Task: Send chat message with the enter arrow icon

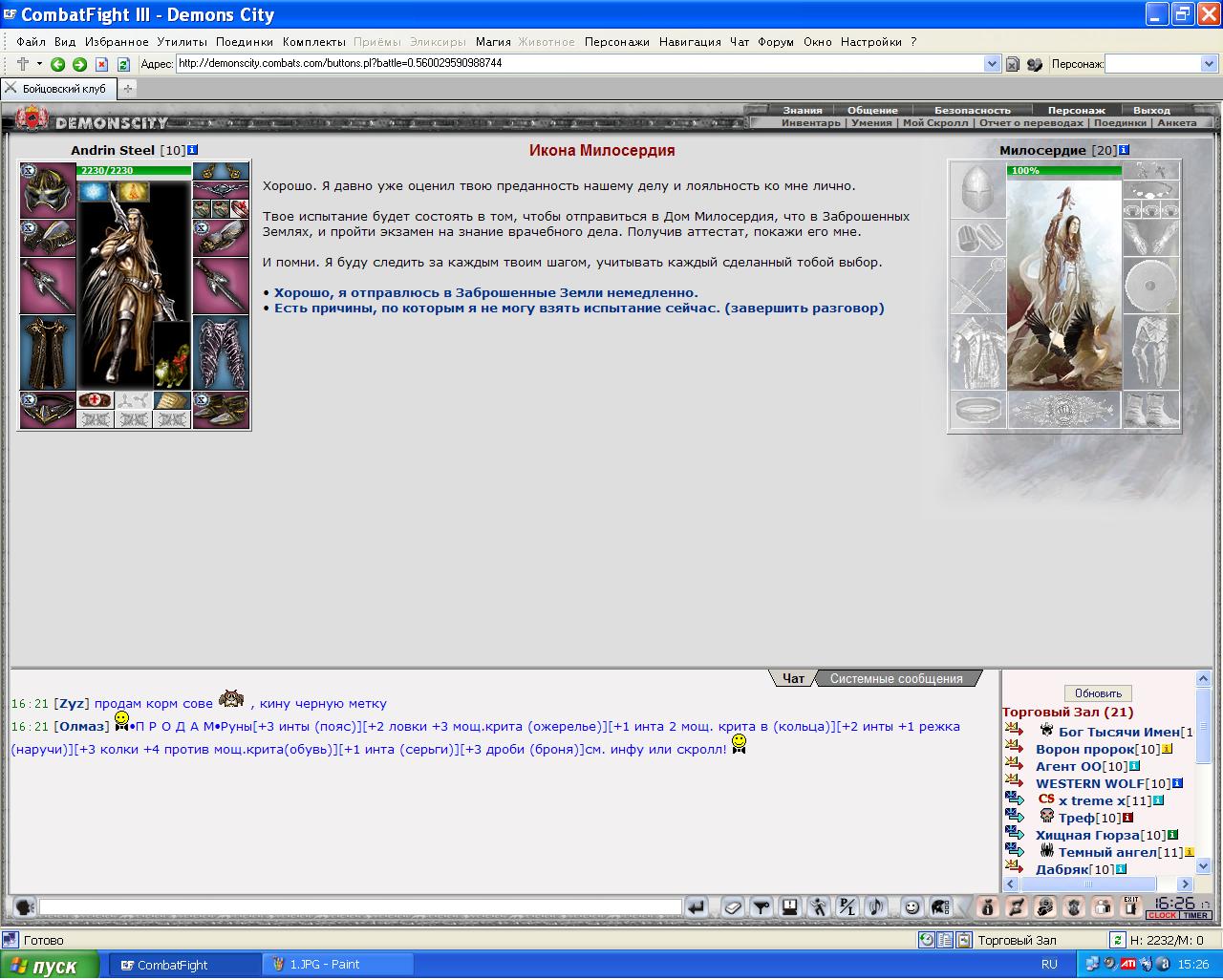Action: (697, 907)
